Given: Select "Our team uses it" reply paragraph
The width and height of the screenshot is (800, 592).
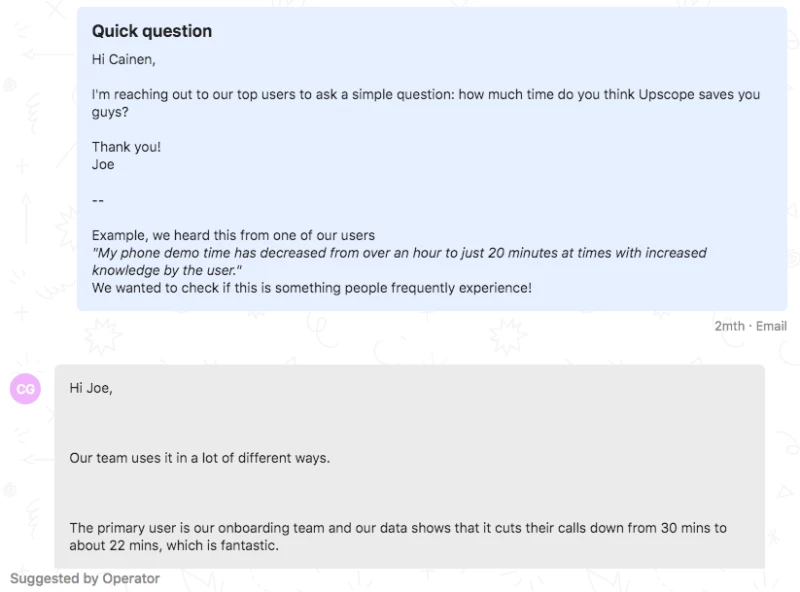Looking at the screenshot, I should pos(199,458).
